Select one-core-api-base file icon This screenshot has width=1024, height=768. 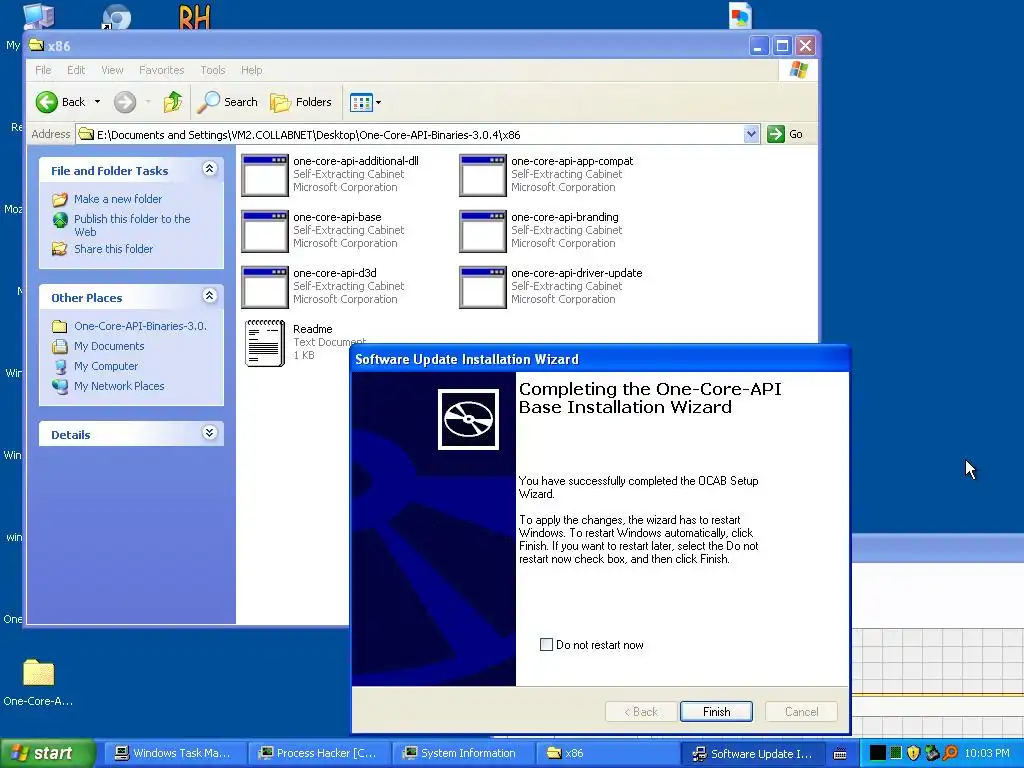[264, 231]
